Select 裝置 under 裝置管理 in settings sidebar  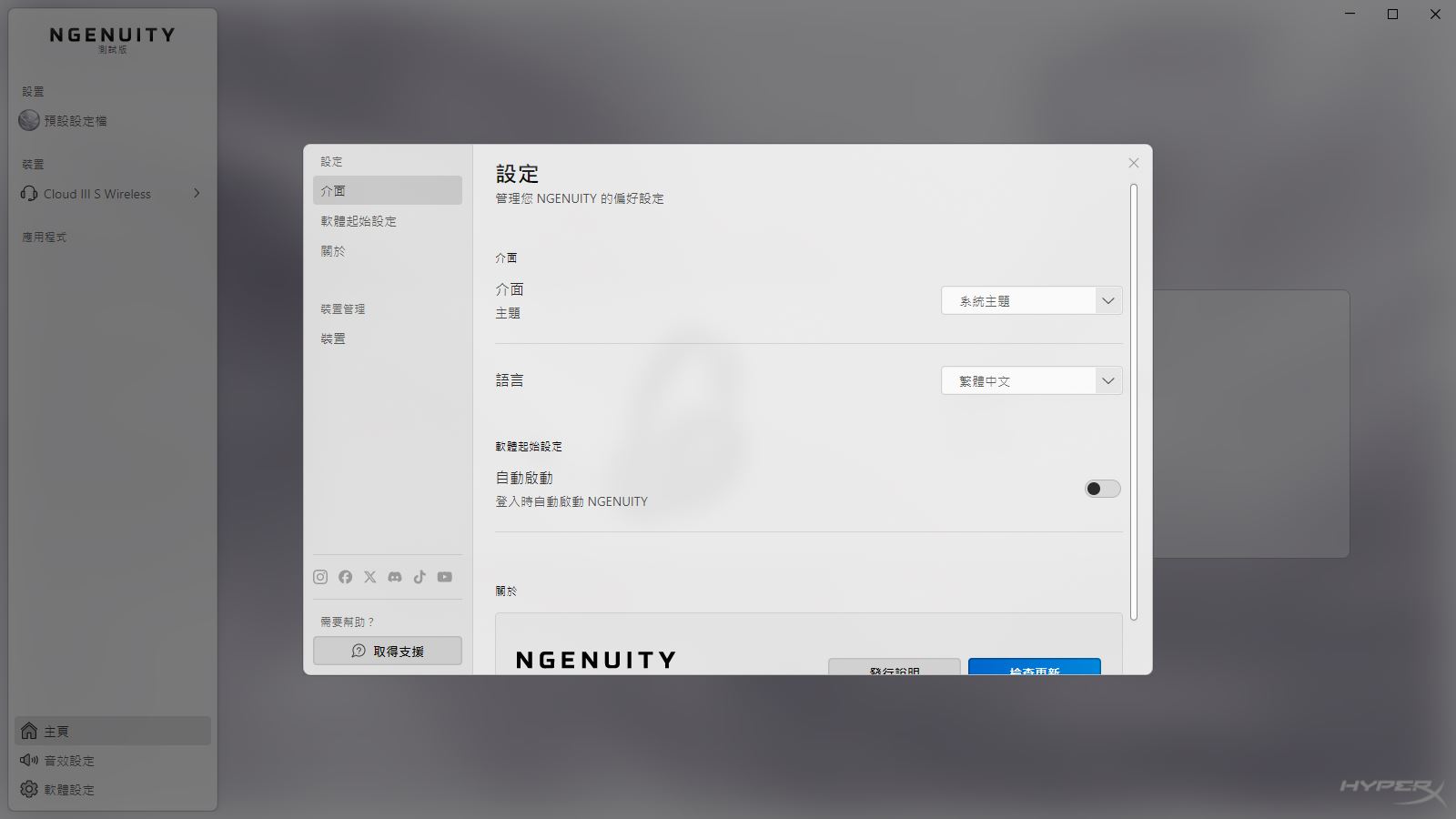388,339
